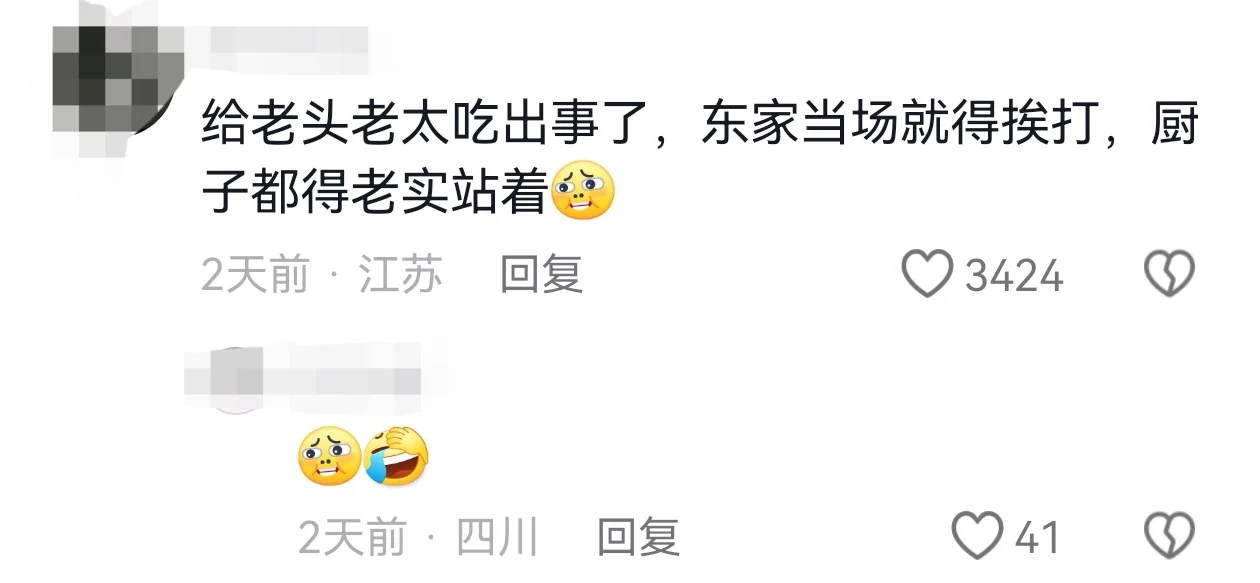Click the 3424 like count
Image resolution: width=1260 pixels, height=583 pixels.
(1013, 275)
